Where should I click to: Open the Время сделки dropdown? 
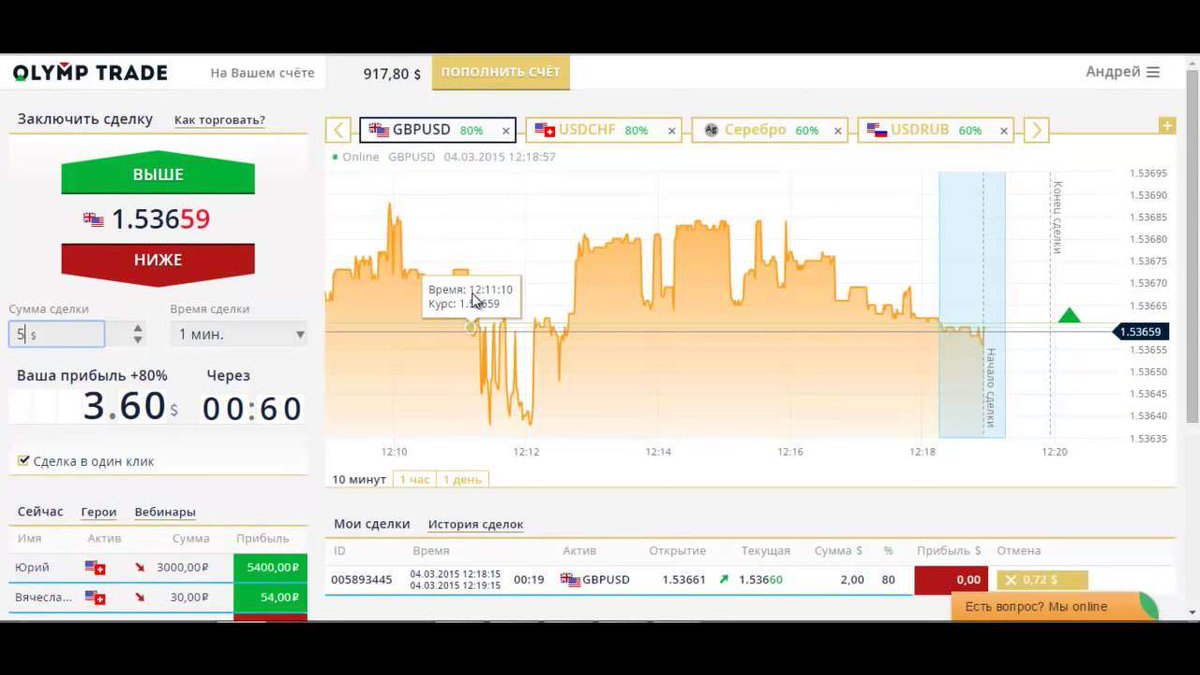238,334
